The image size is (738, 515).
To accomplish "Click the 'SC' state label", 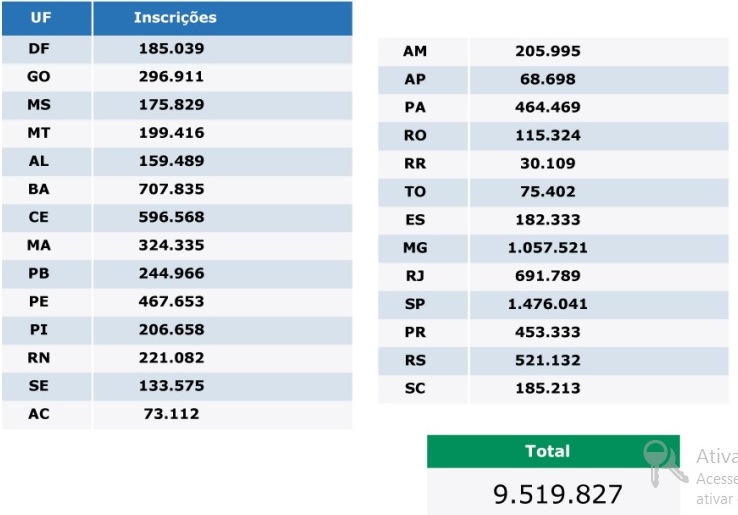I will [415, 388].
